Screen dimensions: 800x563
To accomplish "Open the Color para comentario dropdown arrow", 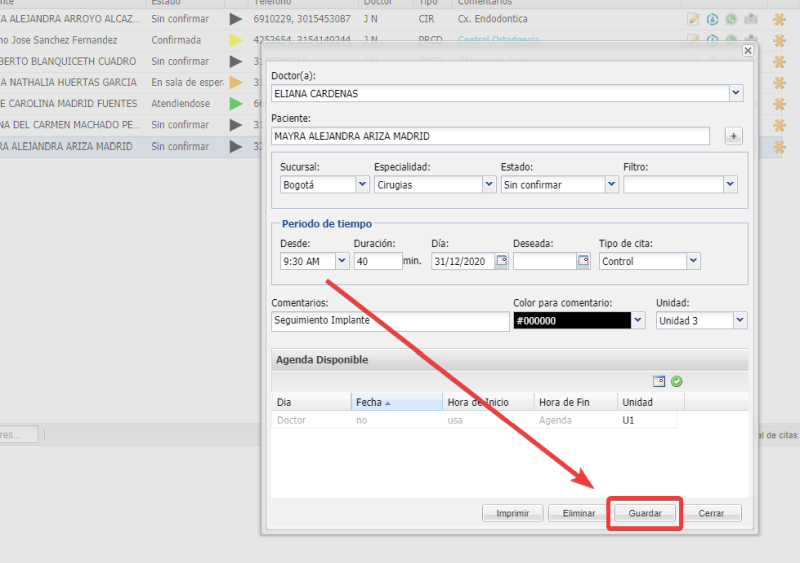I will point(638,320).
